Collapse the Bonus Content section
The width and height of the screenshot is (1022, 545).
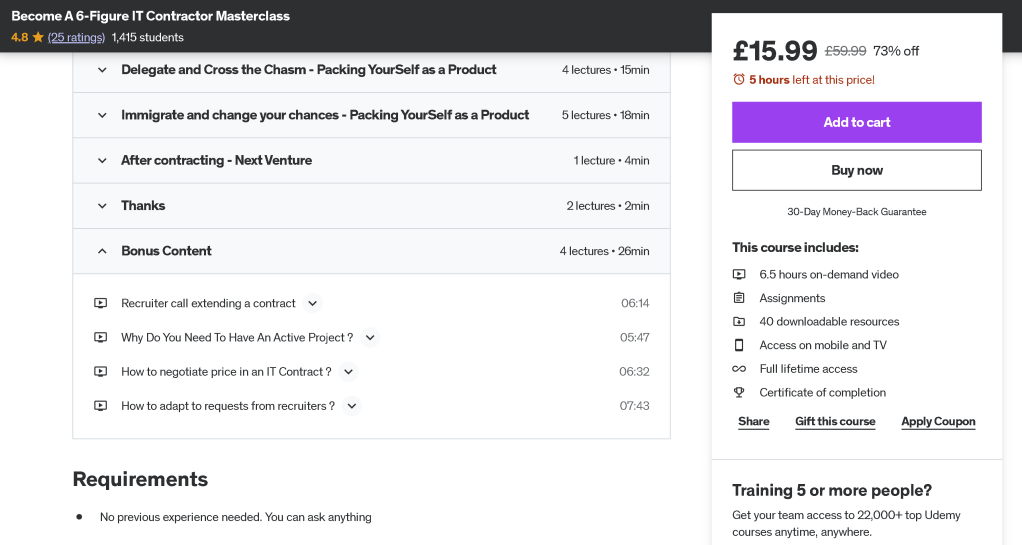point(372,251)
